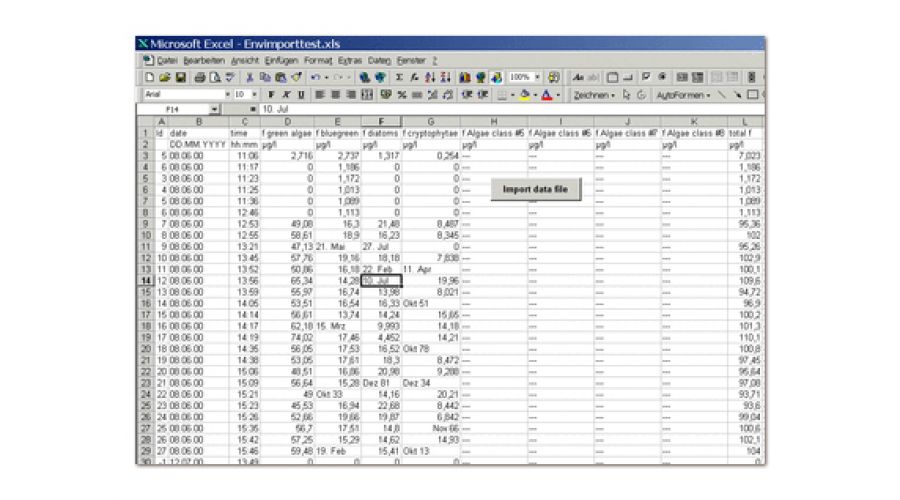Open the Zeichnen drawing menu

click(594, 95)
